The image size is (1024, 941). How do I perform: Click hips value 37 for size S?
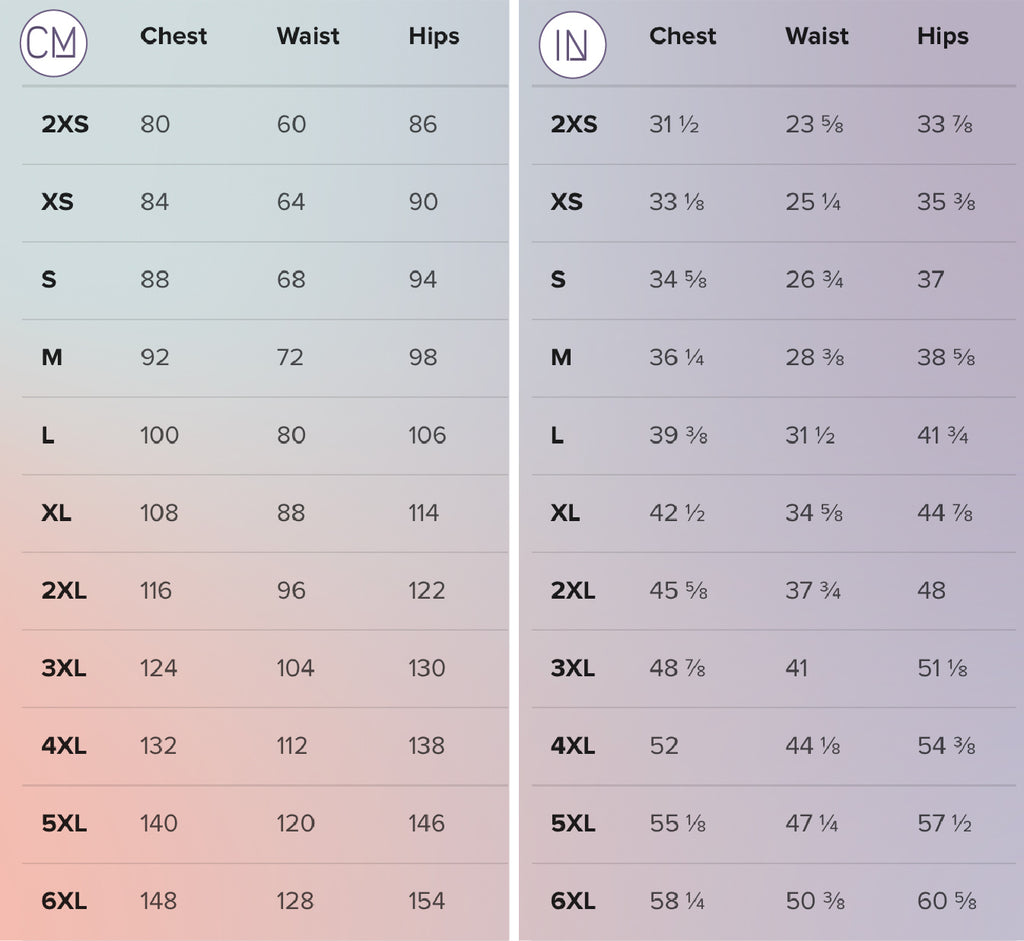pyautogui.click(x=930, y=280)
